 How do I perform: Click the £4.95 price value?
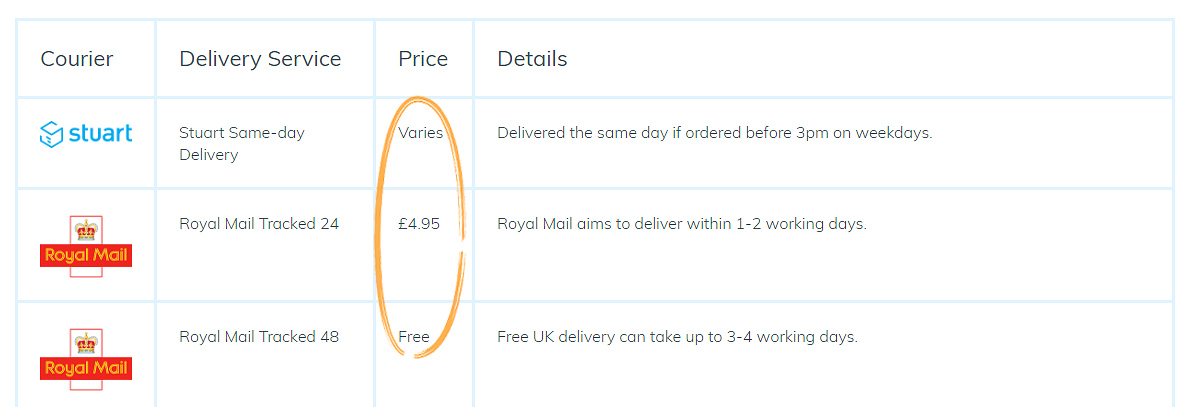tap(419, 224)
